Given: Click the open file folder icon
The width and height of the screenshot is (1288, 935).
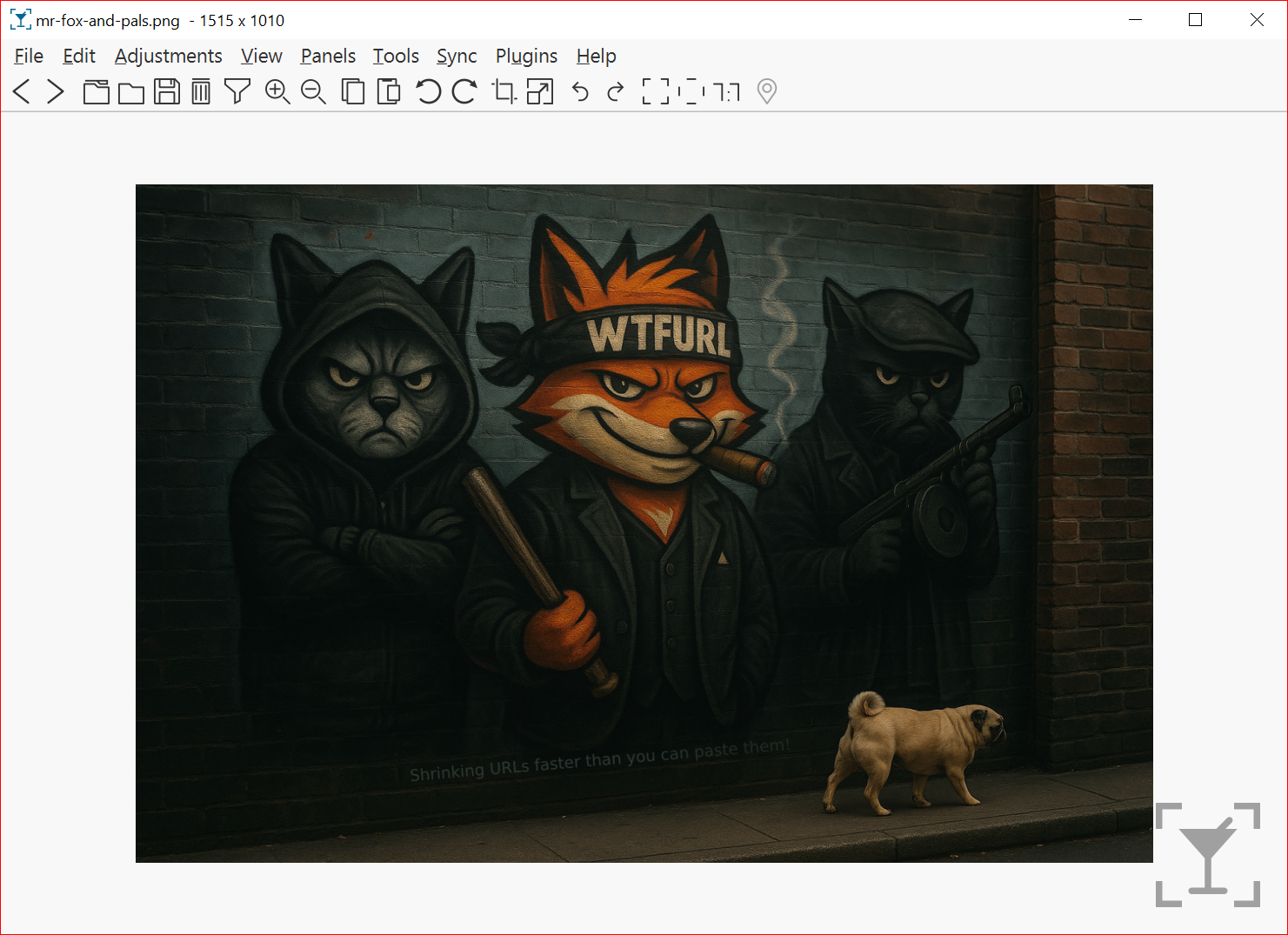Looking at the screenshot, I should (131, 92).
